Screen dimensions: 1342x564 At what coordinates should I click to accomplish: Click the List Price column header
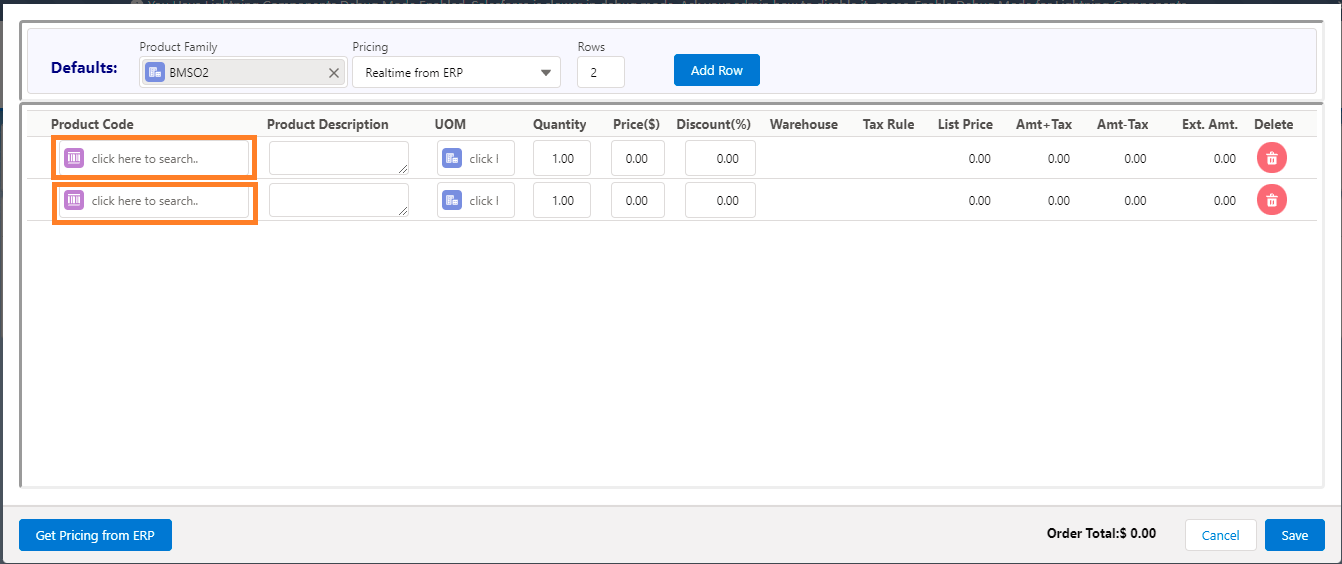pyautogui.click(x=965, y=124)
